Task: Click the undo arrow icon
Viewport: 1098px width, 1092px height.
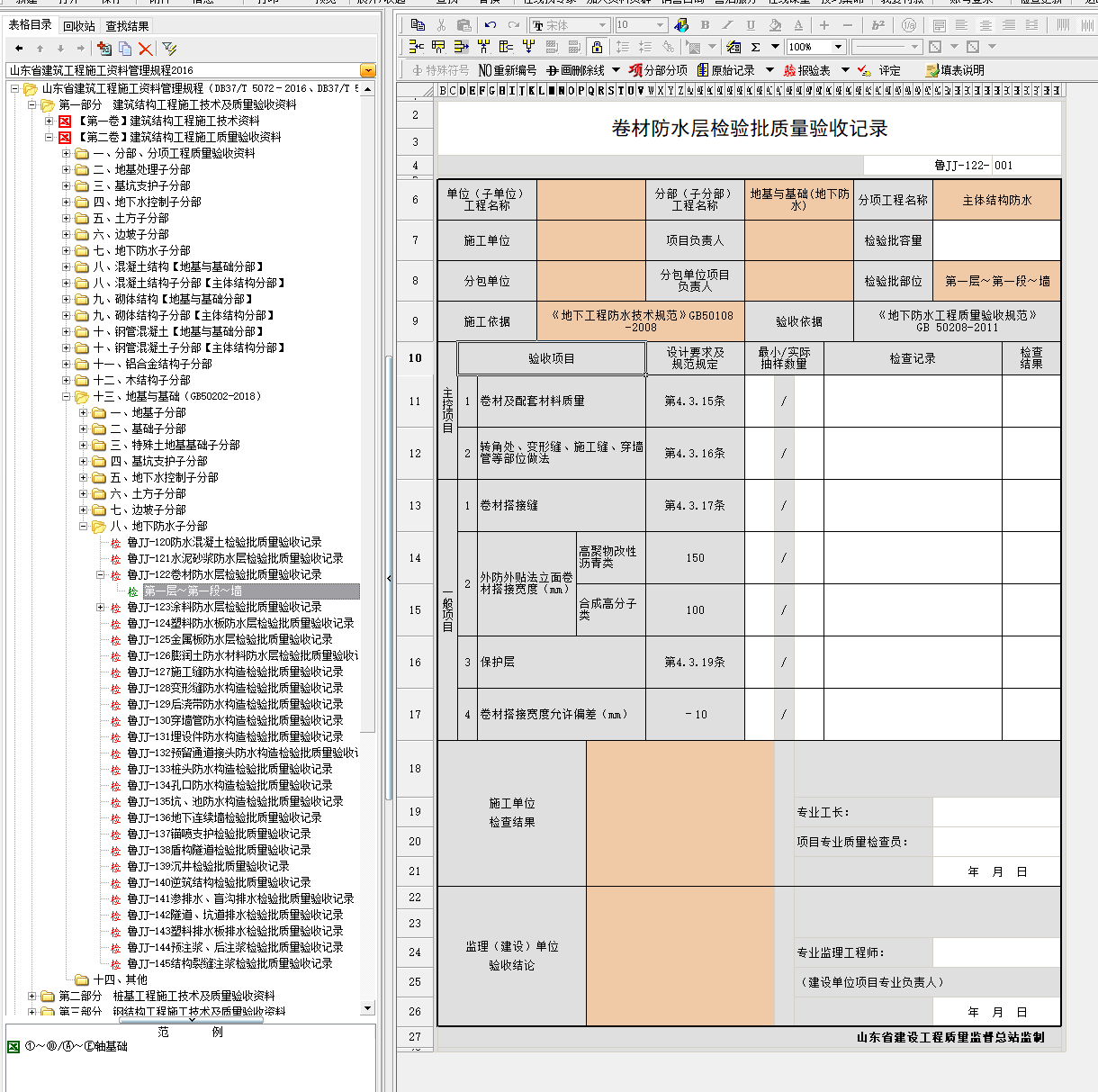Action: (490, 25)
